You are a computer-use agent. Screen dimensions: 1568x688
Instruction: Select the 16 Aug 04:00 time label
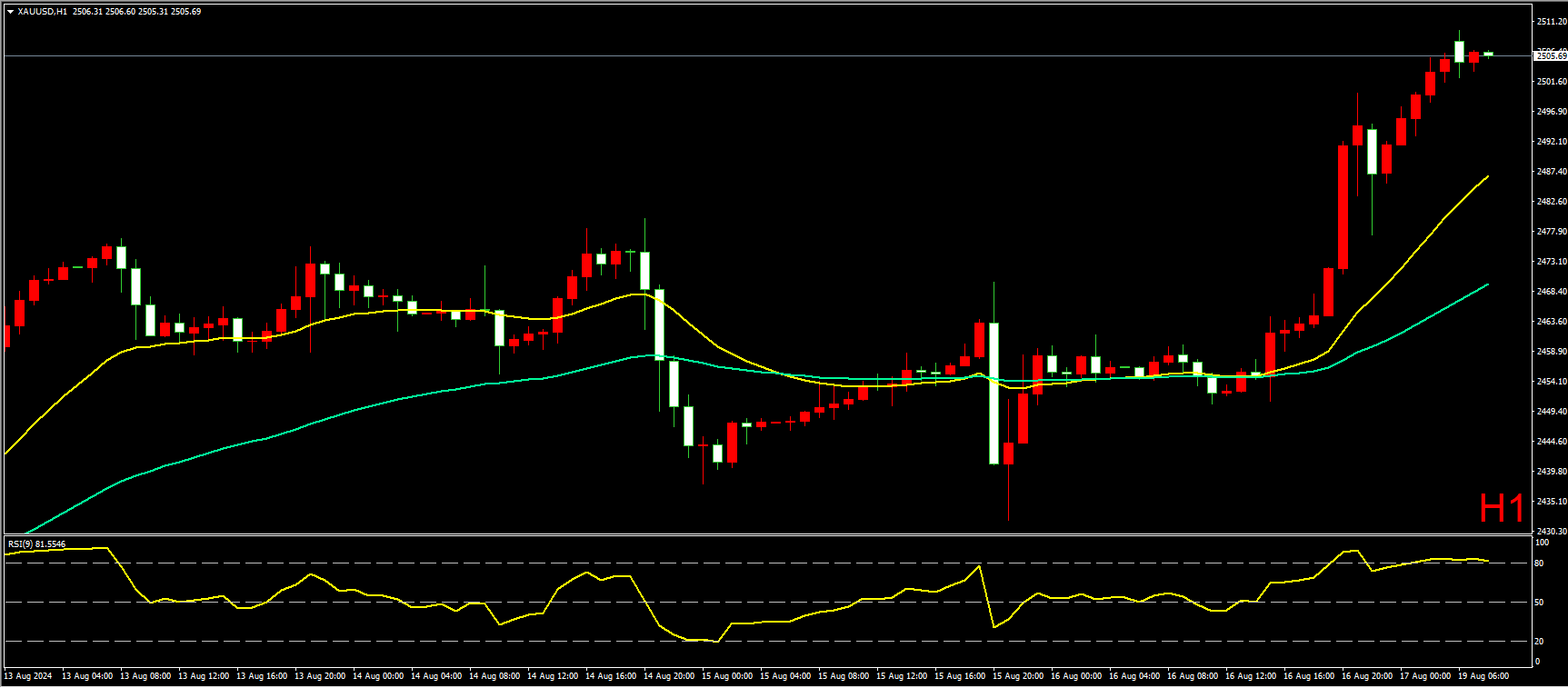[1134, 676]
